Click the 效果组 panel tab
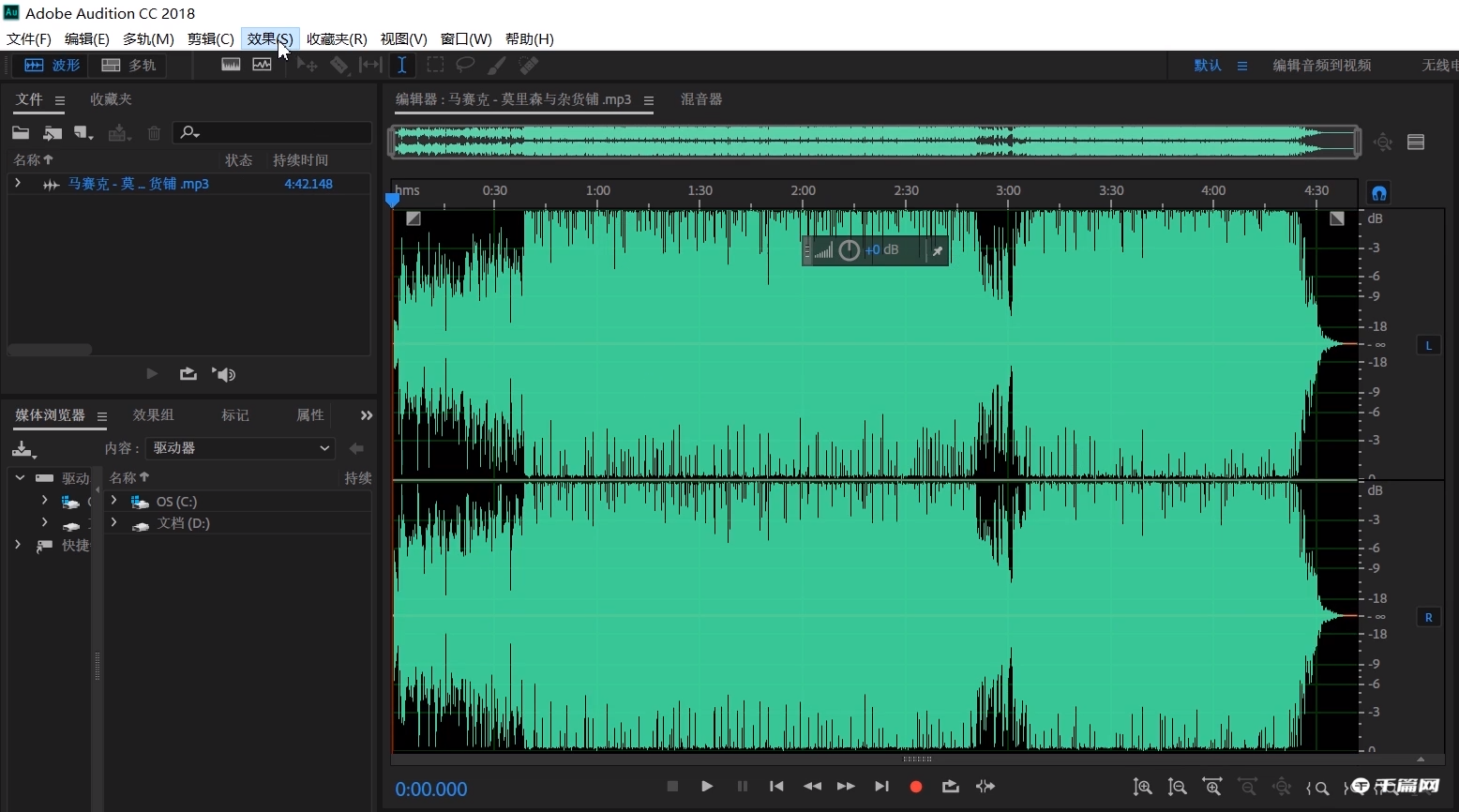The height and width of the screenshot is (812, 1459). coord(152,414)
